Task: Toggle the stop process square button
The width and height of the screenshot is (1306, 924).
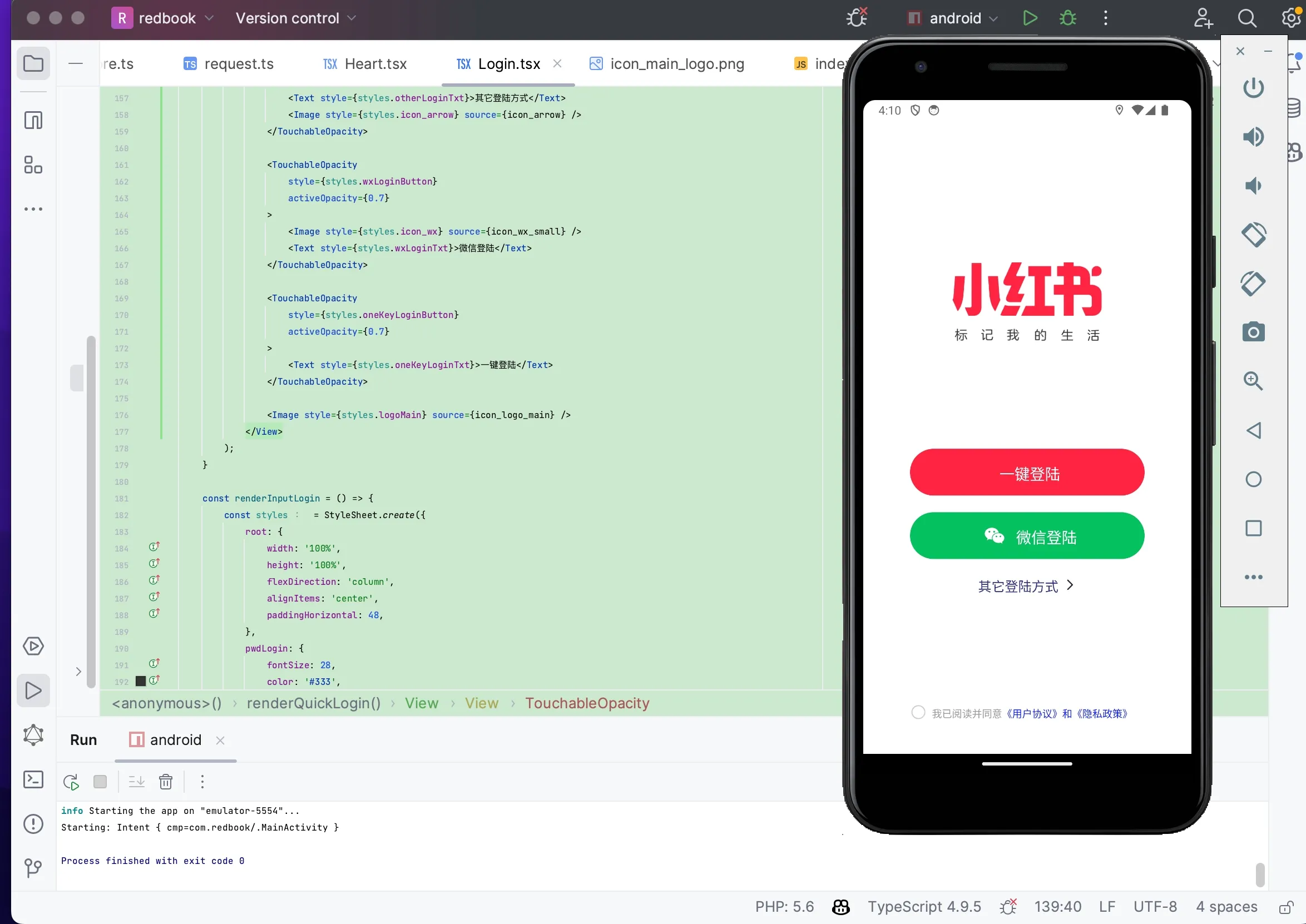Action: coord(100,782)
